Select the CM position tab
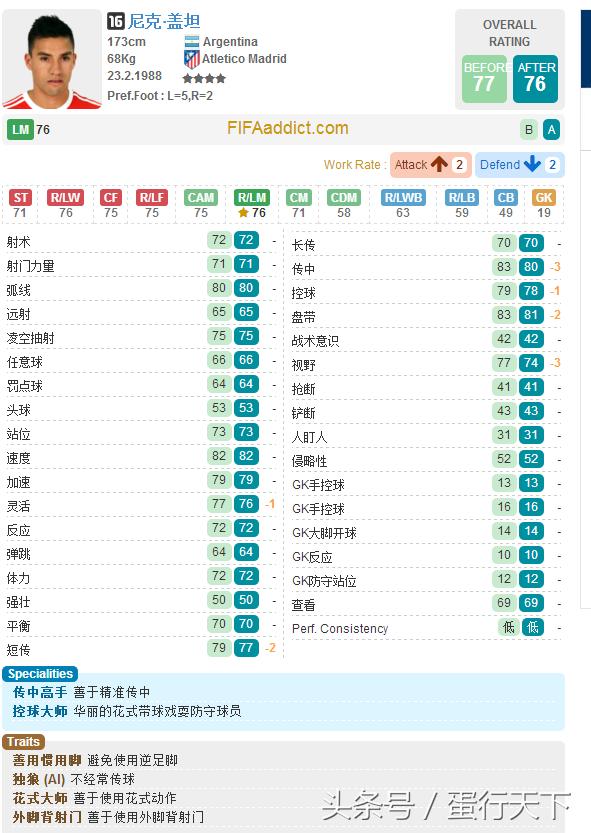Screen dimensions: 591x833 point(299,198)
